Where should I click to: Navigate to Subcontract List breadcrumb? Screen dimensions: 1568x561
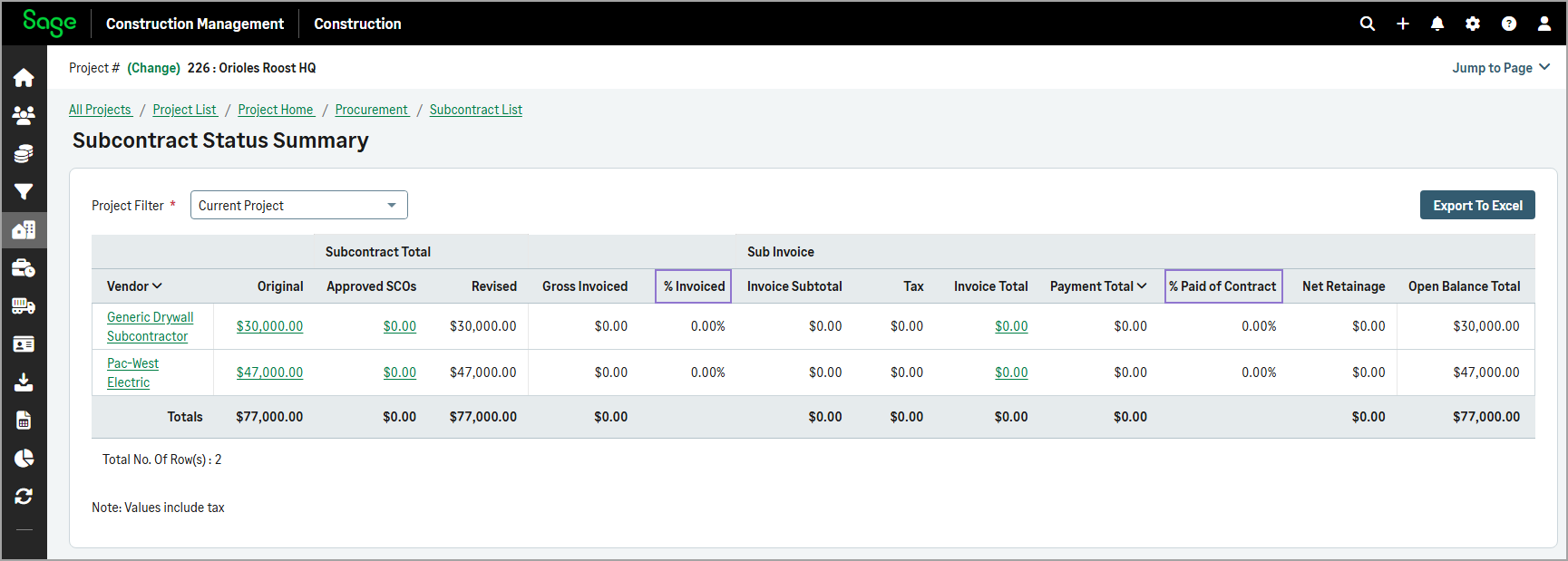point(475,110)
